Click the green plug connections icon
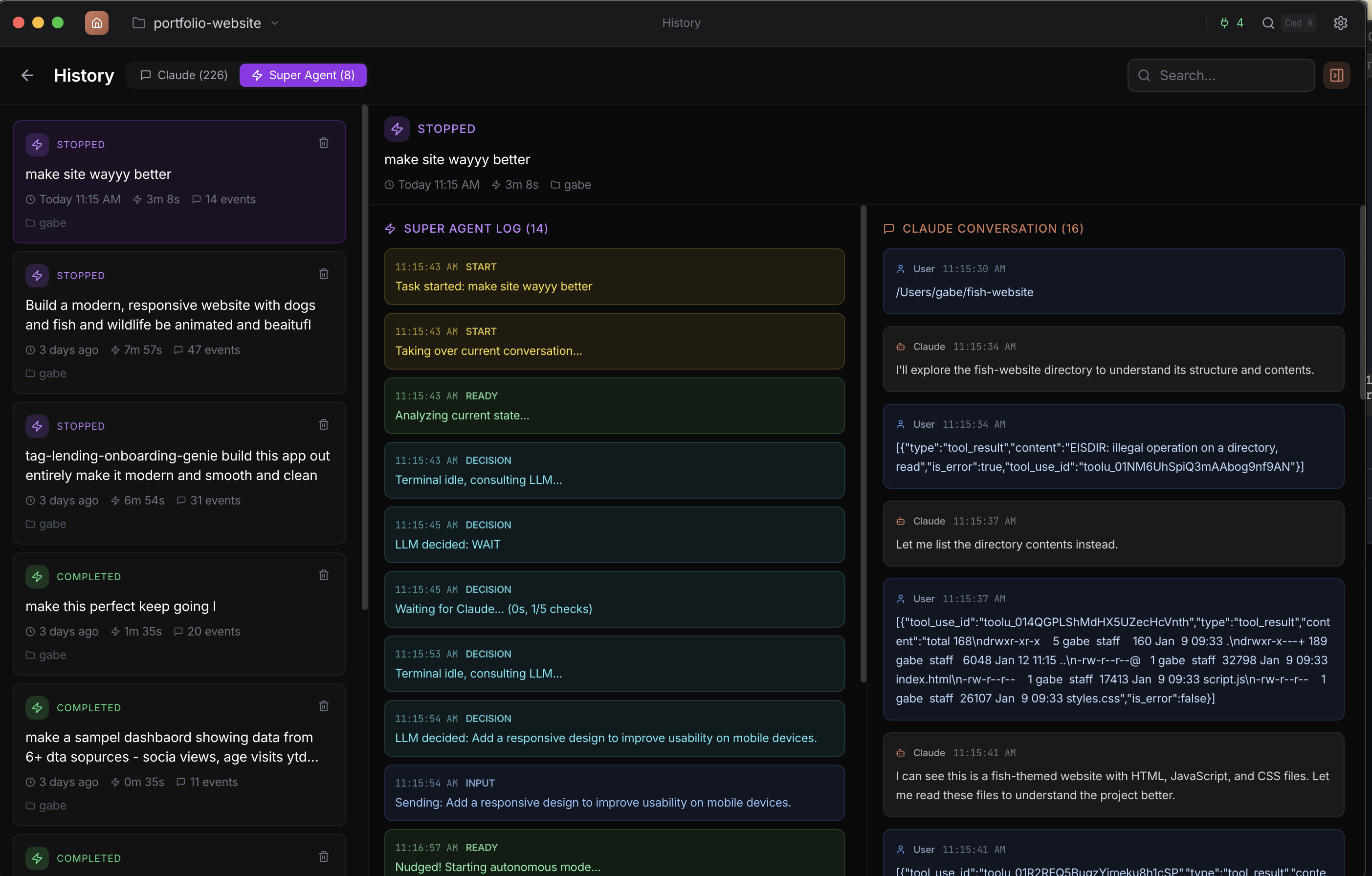Image resolution: width=1372 pixels, height=876 pixels. coord(1224,23)
